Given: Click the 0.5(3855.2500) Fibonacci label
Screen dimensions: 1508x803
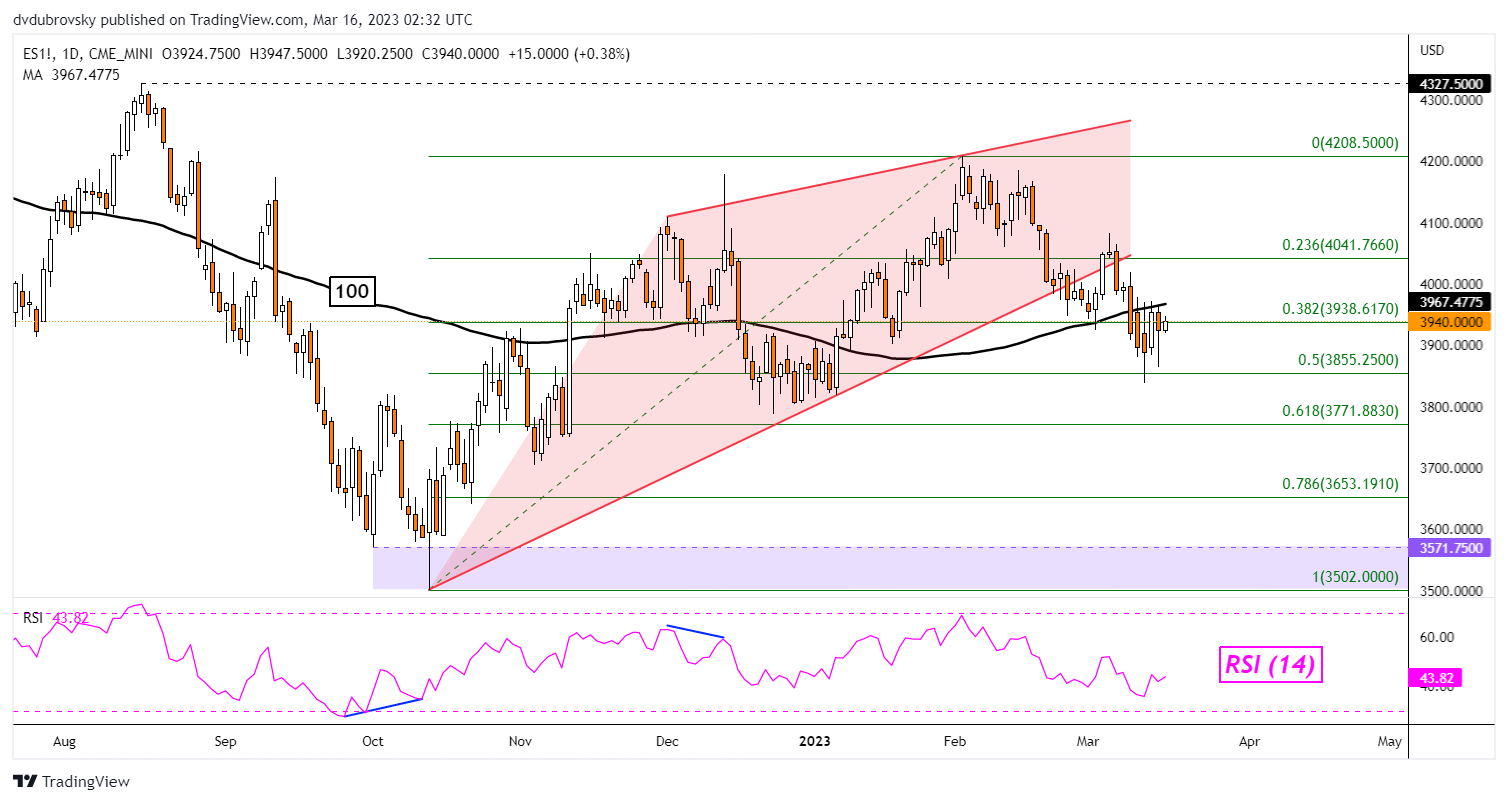Looking at the screenshot, I should 1346,360.
